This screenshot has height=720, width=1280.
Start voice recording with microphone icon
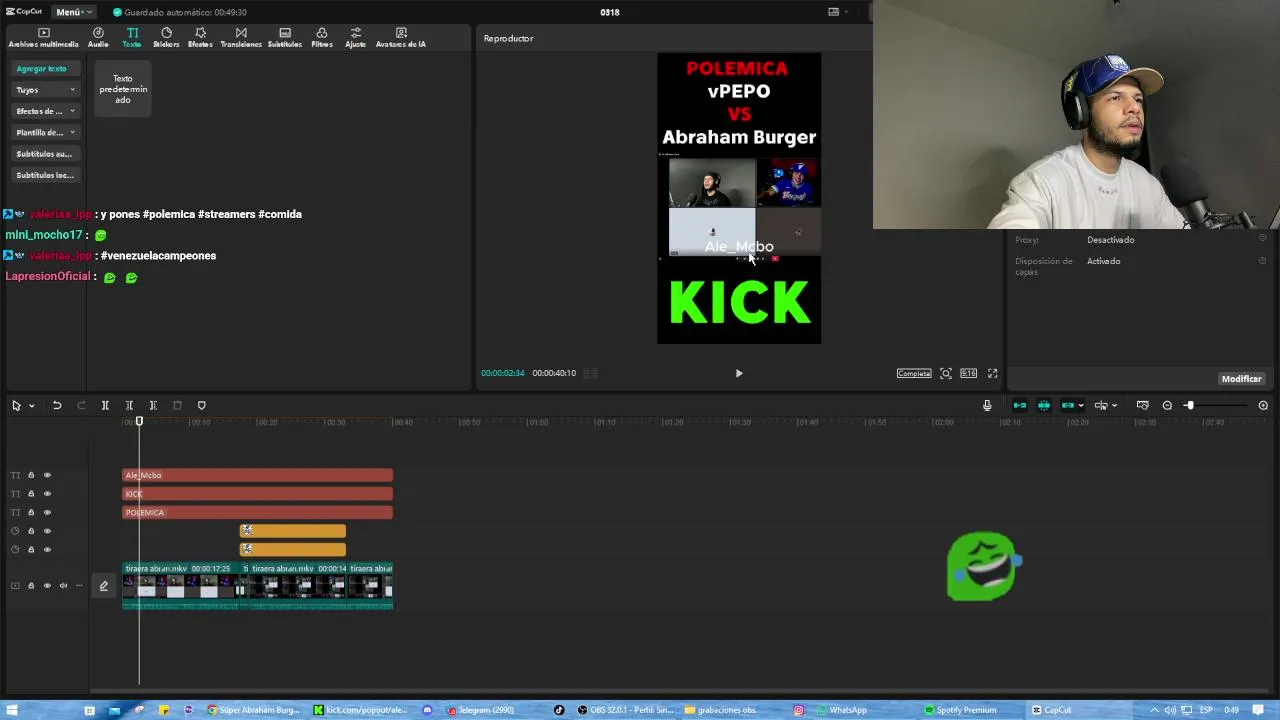point(987,405)
